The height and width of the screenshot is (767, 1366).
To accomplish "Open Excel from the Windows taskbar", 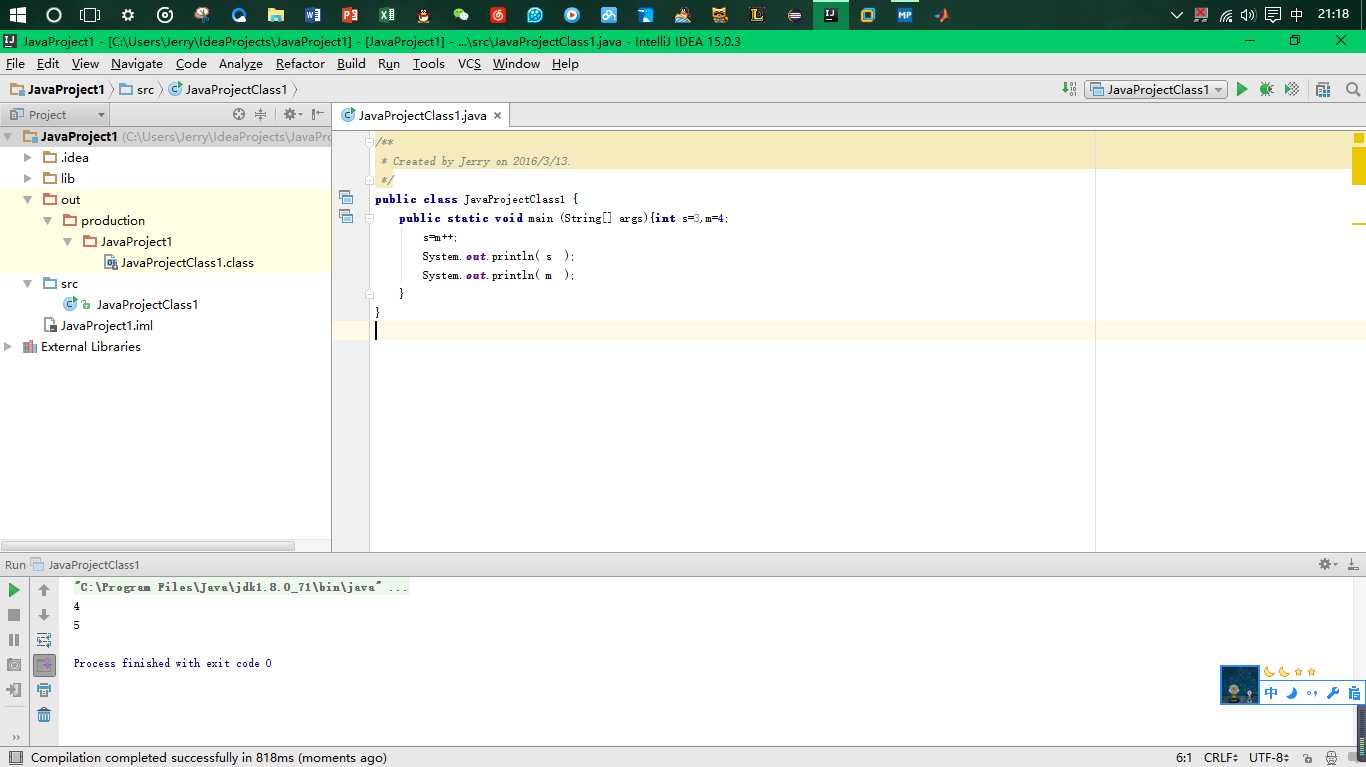I will click(386, 15).
